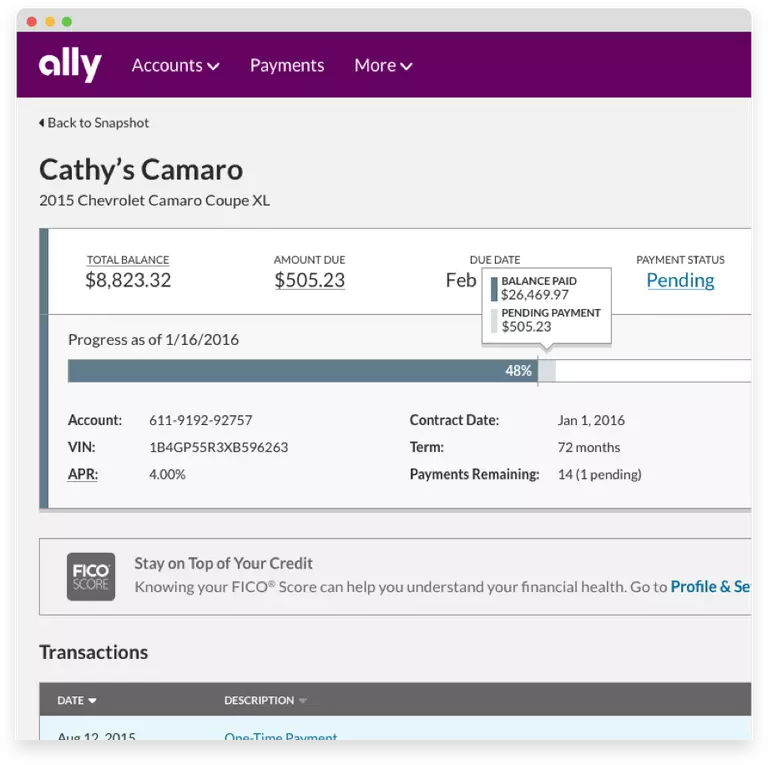Expand the More dropdown menu

click(383, 65)
